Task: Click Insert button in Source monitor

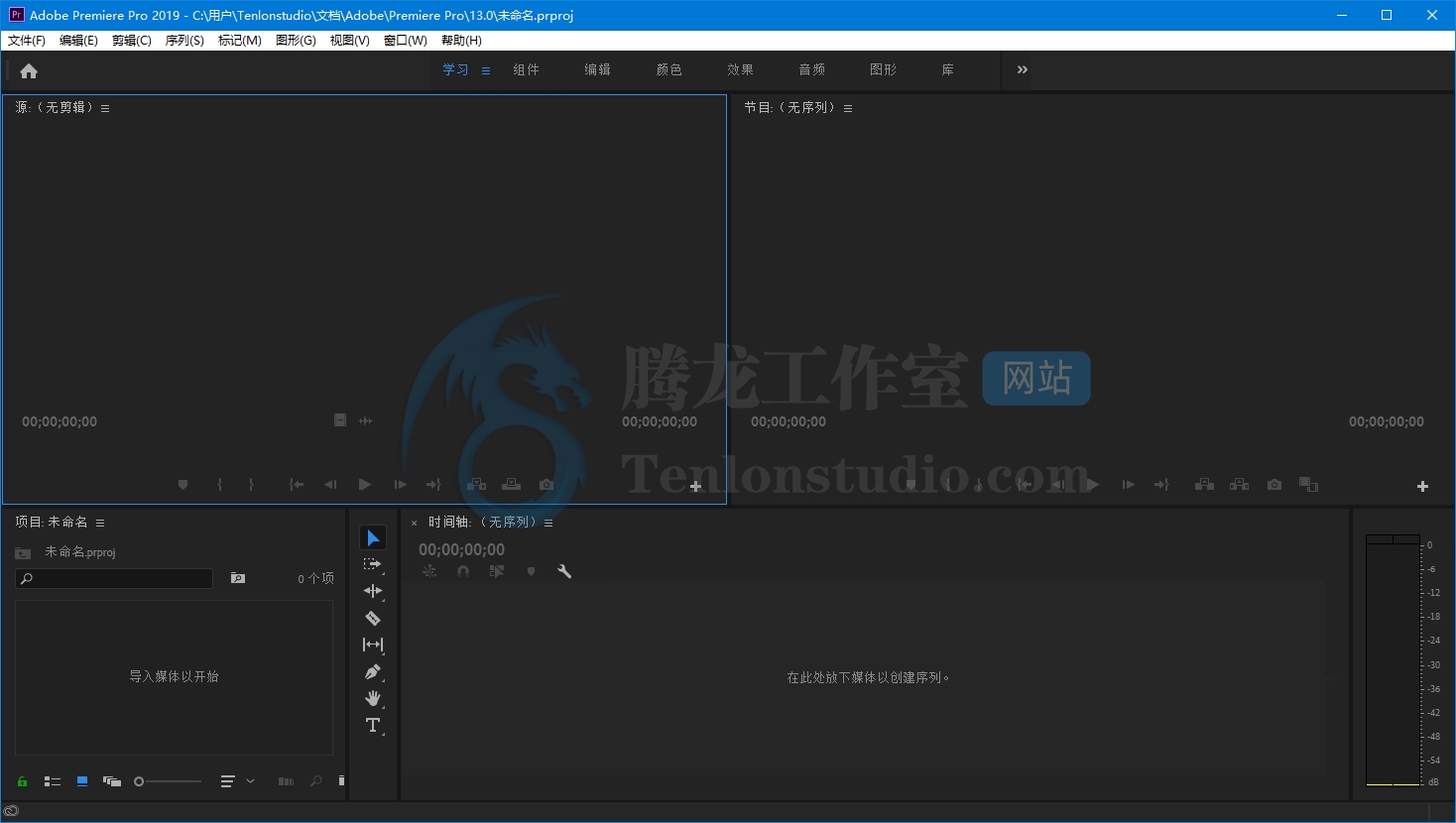Action: point(476,485)
